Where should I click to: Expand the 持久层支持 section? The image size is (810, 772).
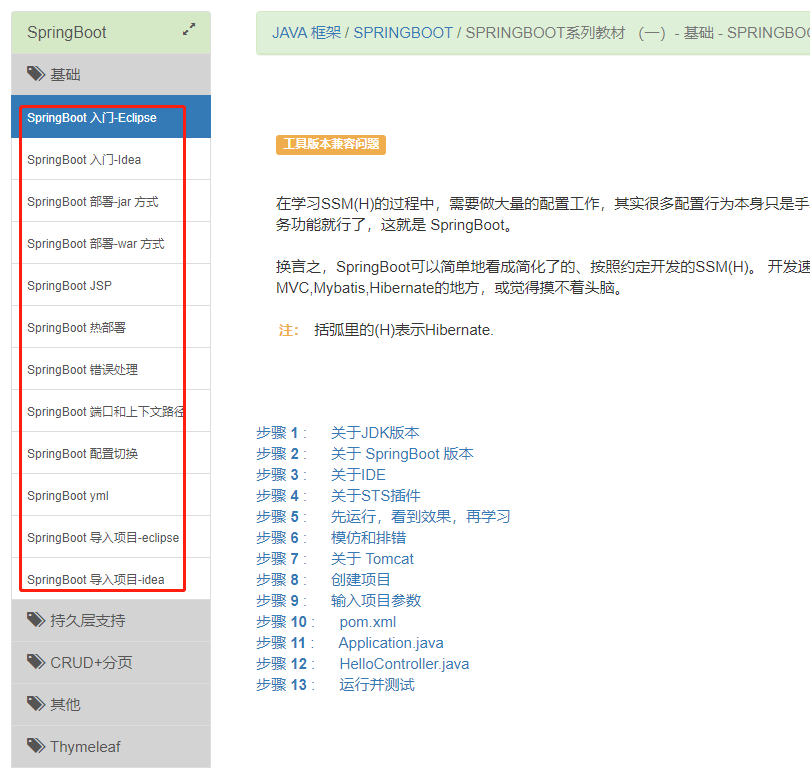111,620
